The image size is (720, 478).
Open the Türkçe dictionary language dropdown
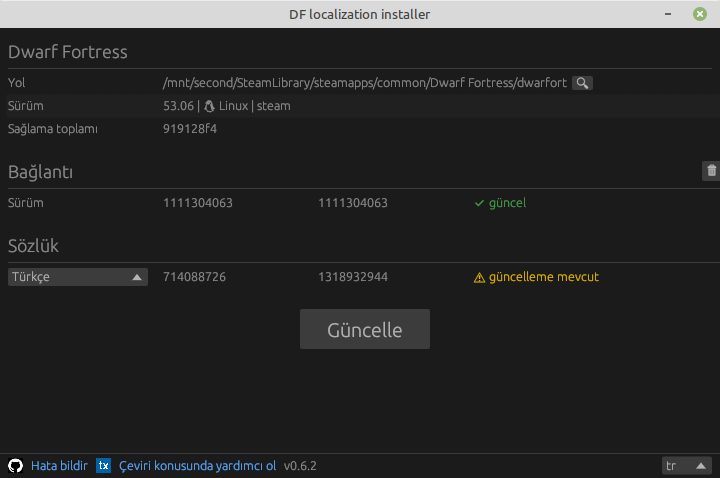(78, 277)
